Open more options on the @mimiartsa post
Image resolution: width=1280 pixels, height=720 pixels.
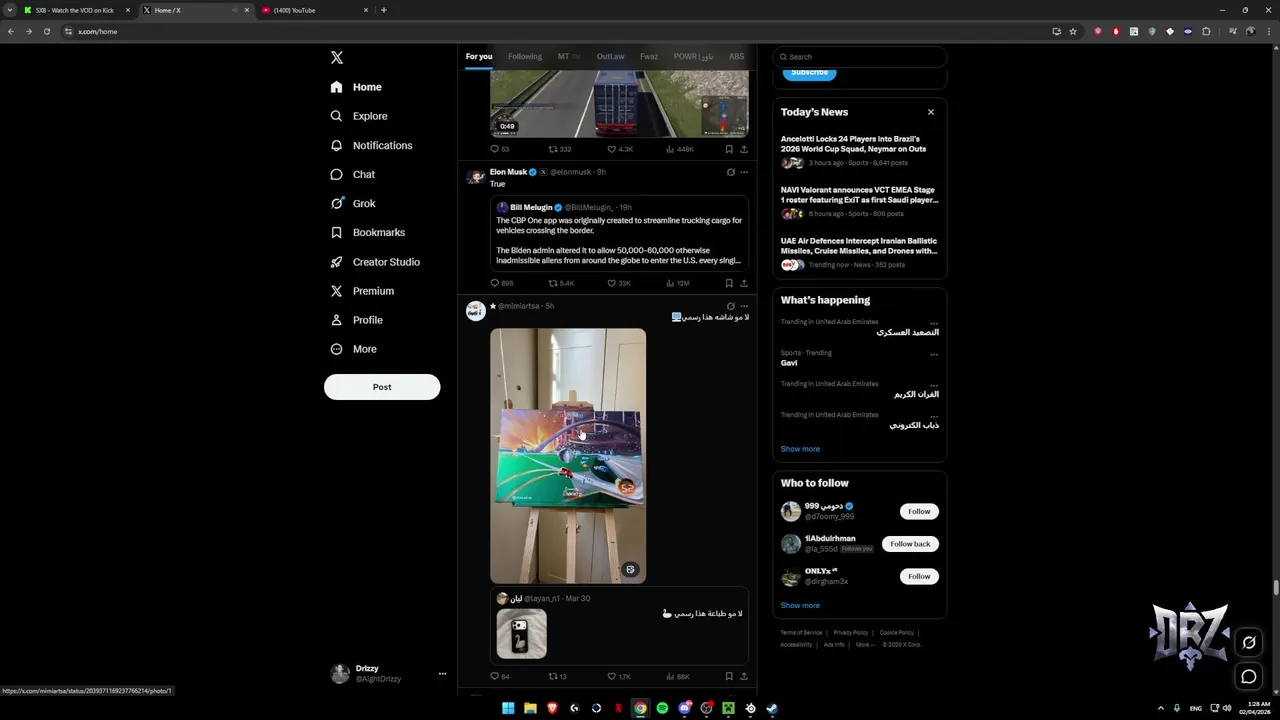tap(744, 306)
